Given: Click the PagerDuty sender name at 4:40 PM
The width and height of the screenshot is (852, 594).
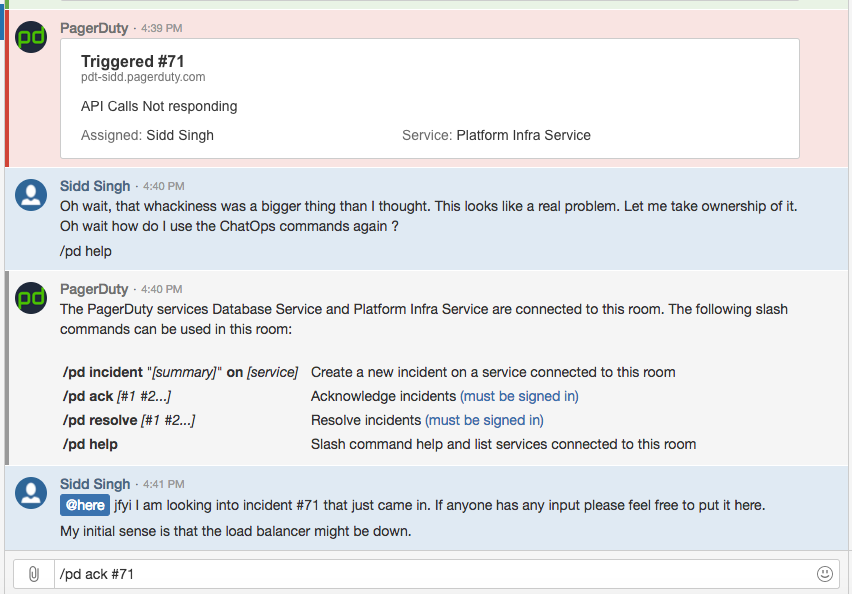Looking at the screenshot, I should pyautogui.click(x=94, y=289).
